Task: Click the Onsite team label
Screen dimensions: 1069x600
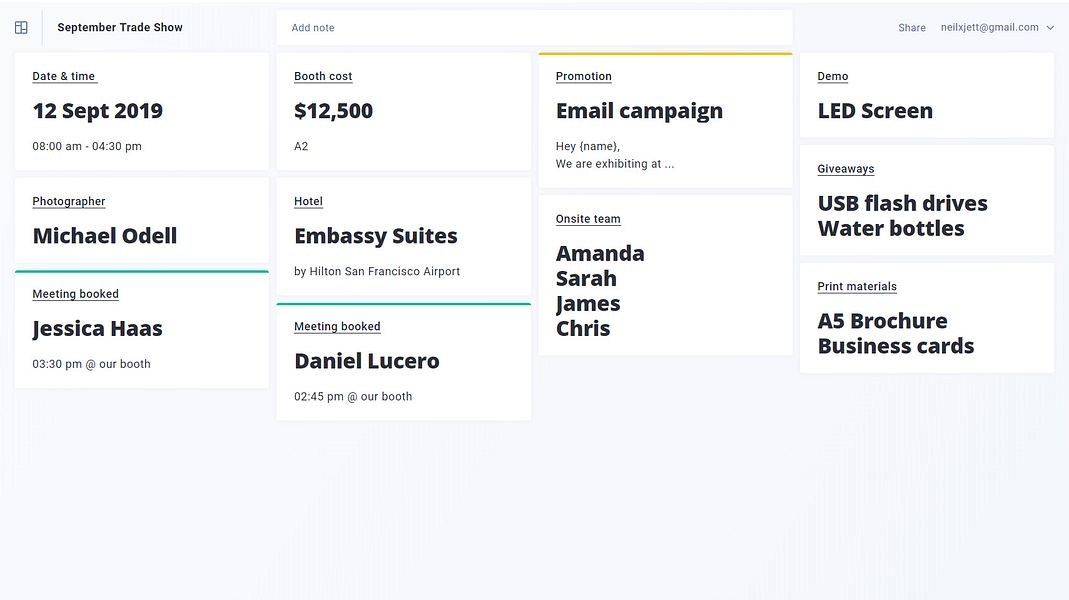Action: pyautogui.click(x=588, y=219)
